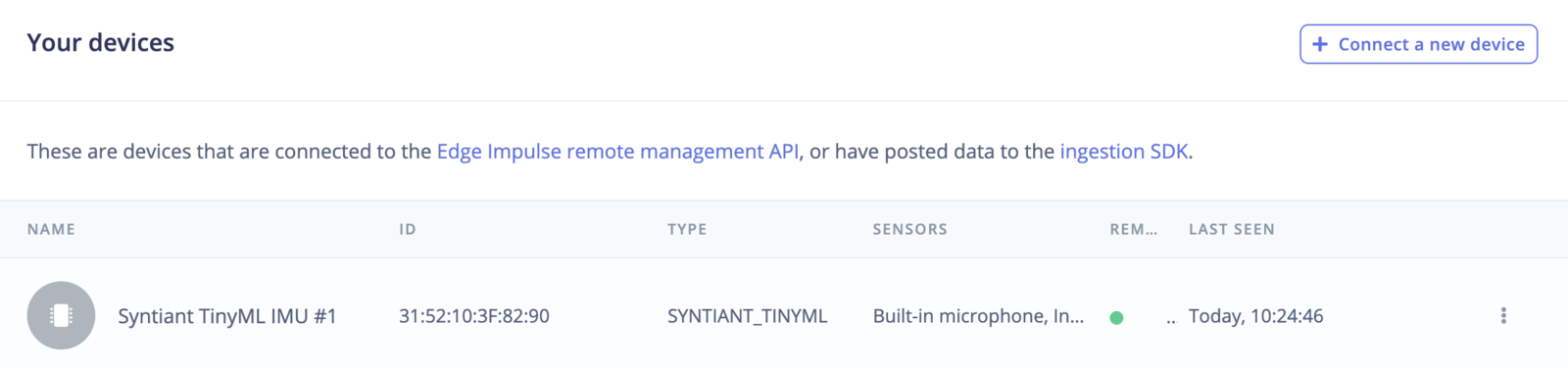Click the truncated REM... column header
The height and width of the screenshot is (368, 1568).
pyautogui.click(x=1134, y=229)
